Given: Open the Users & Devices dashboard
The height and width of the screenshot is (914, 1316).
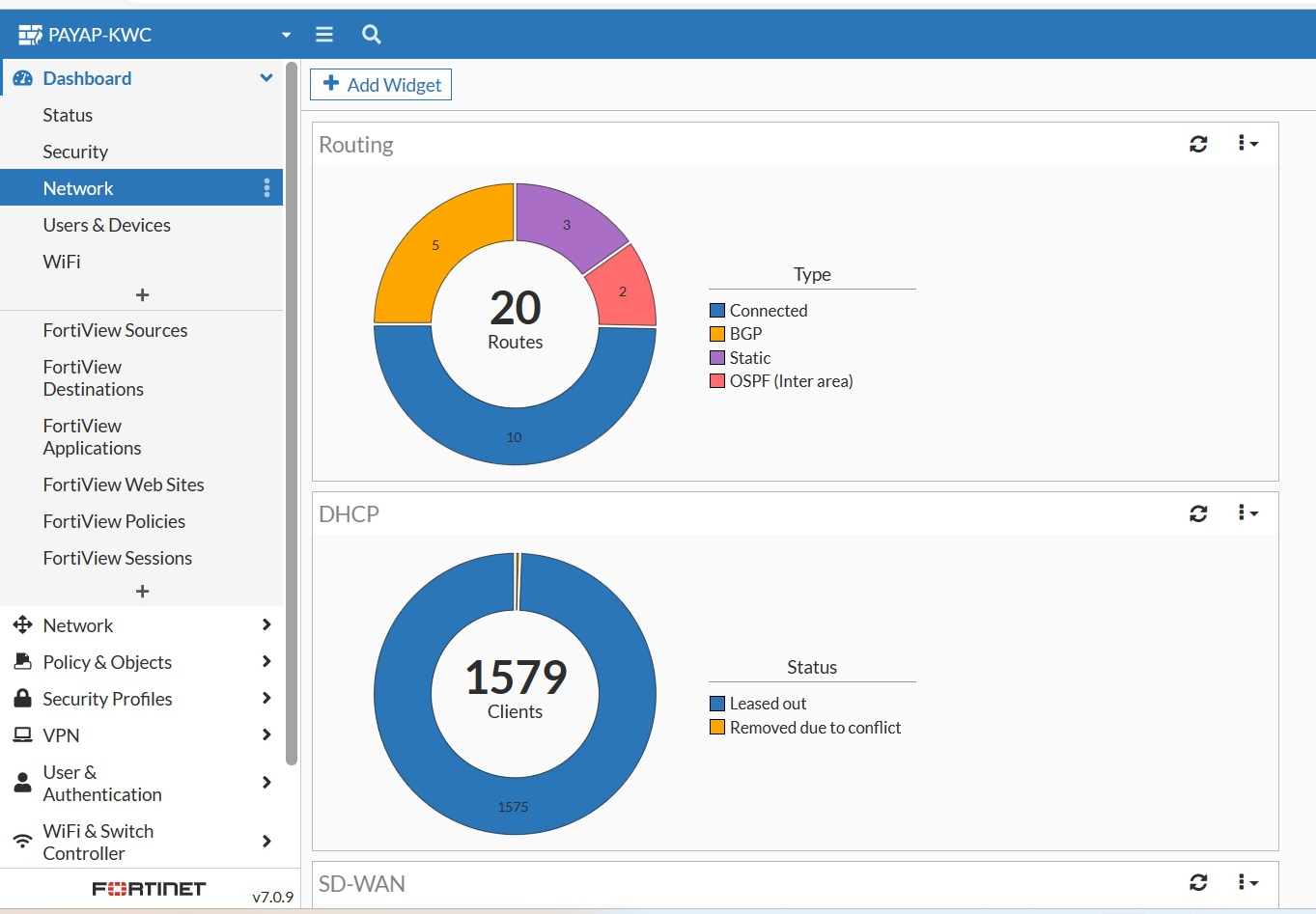Looking at the screenshot, I should (106, 225).
